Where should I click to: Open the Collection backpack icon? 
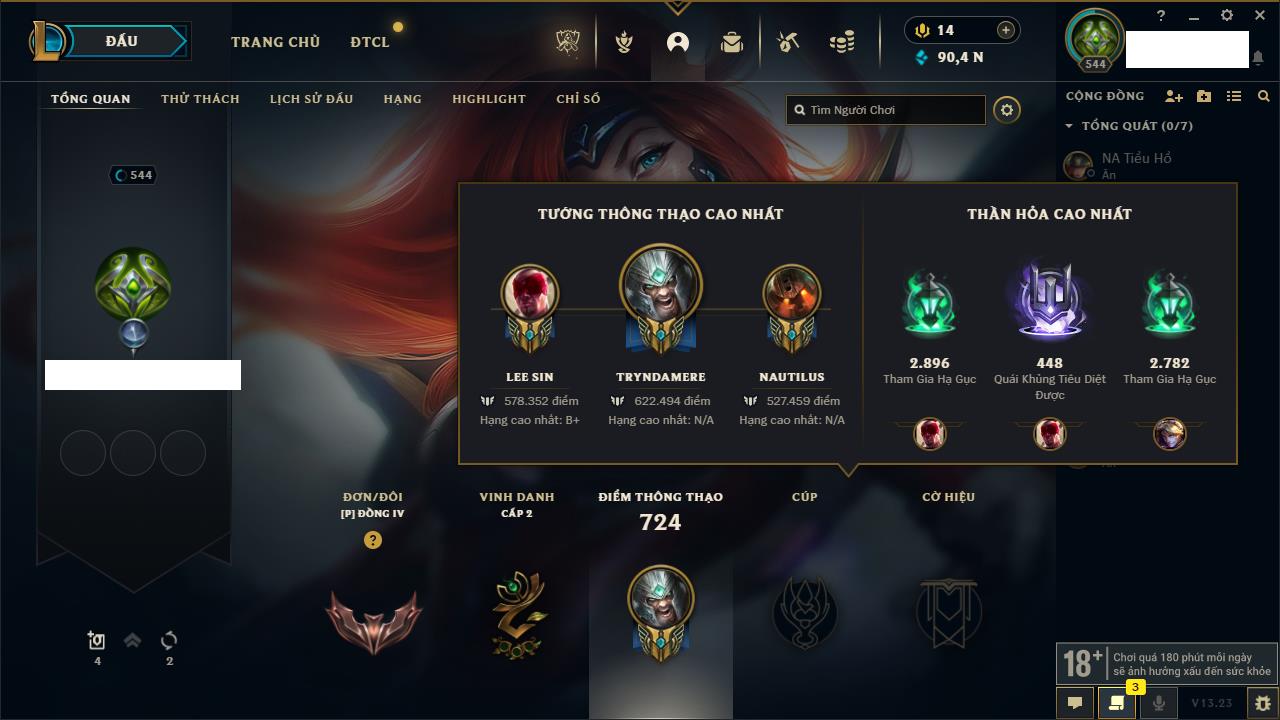click(732, 42)
